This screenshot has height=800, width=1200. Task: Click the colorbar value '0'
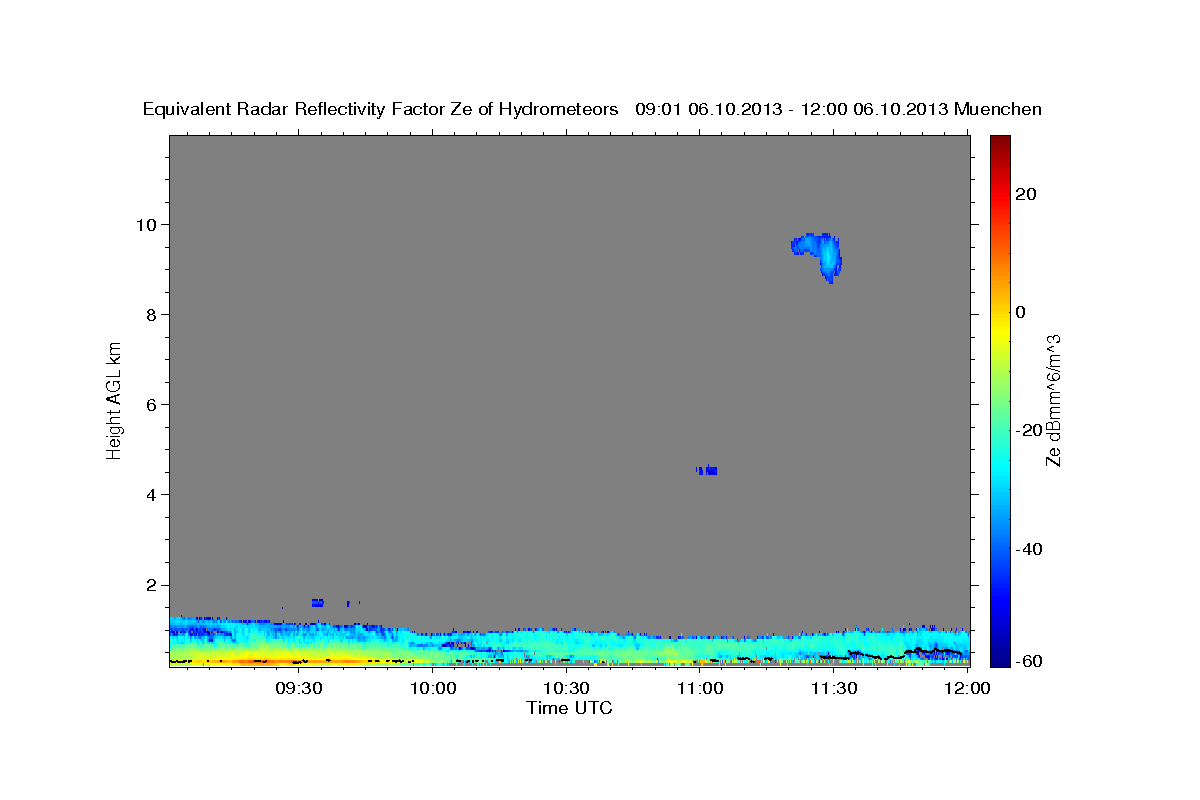(x=1020, y=312)
